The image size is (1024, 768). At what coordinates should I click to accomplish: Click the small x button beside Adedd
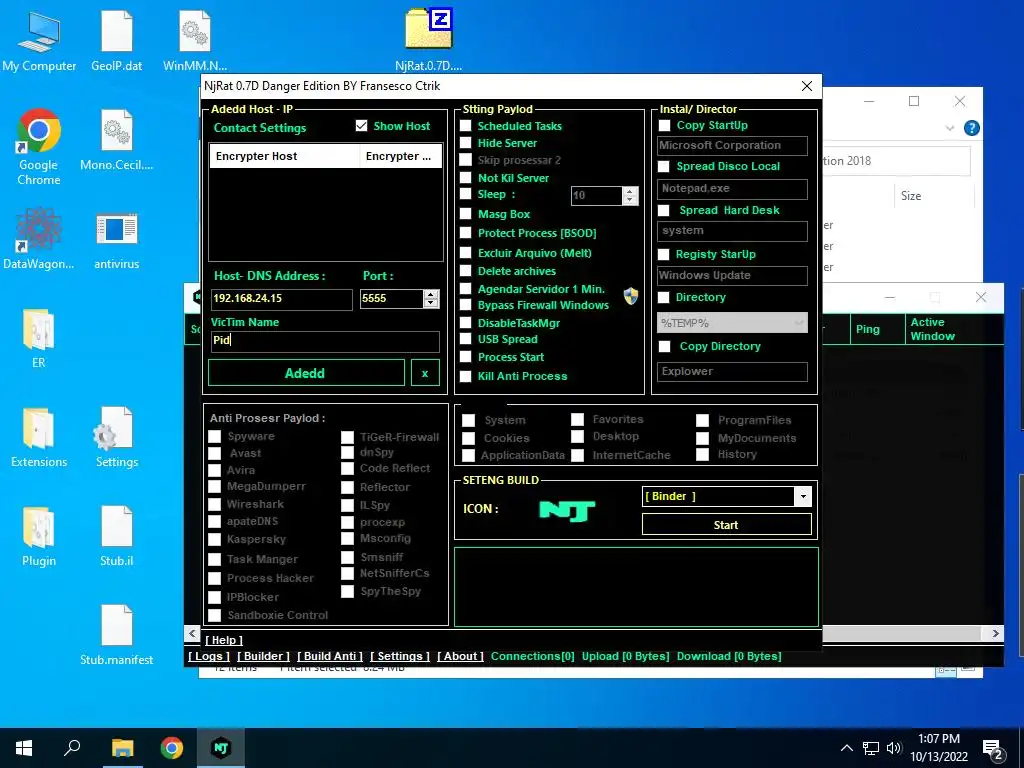click(425, 373)
